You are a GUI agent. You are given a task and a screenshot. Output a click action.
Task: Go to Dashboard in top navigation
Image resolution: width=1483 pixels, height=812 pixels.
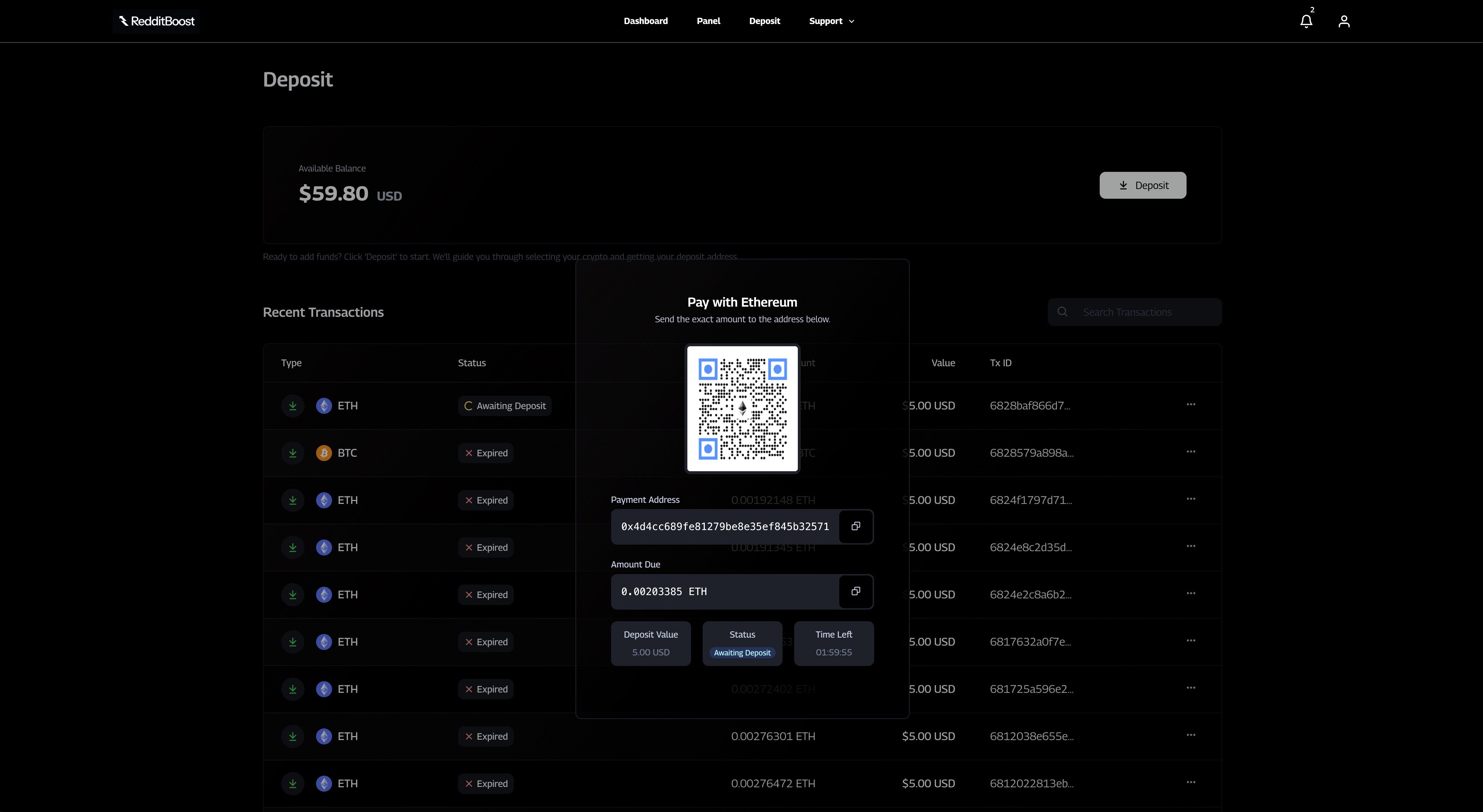[645, 21]
